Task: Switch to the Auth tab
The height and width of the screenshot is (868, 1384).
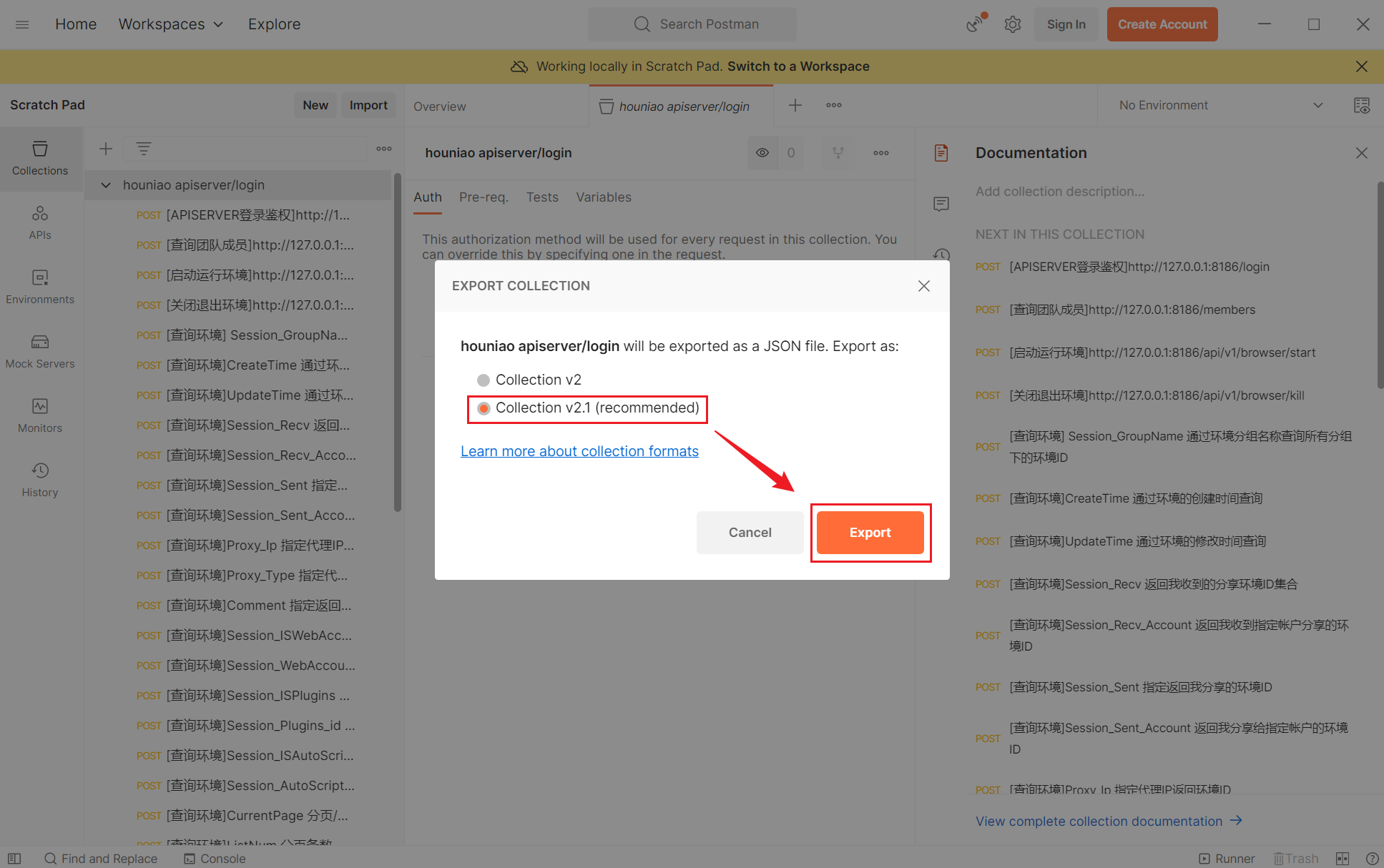Action: coord(428,197)
